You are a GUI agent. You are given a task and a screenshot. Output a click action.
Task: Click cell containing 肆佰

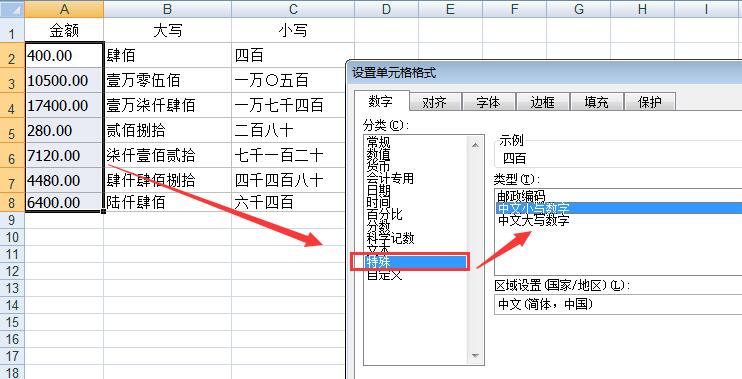click(x=168, y=55)
